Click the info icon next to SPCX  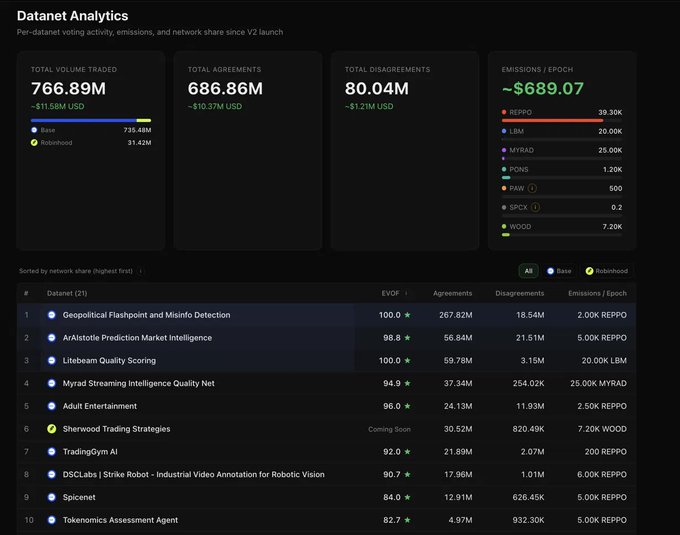(x=536, y=207)
